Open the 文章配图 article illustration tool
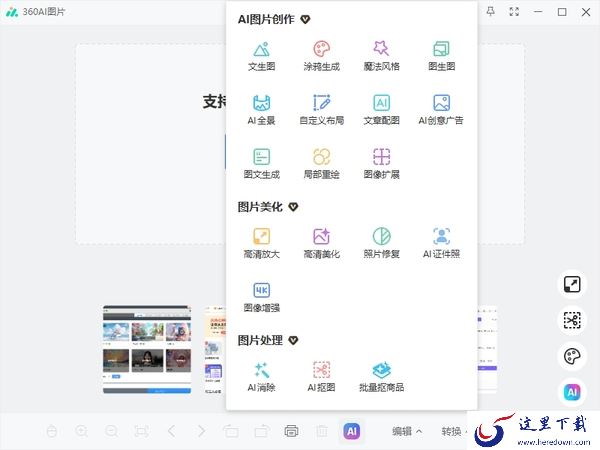 pos(382,110)
